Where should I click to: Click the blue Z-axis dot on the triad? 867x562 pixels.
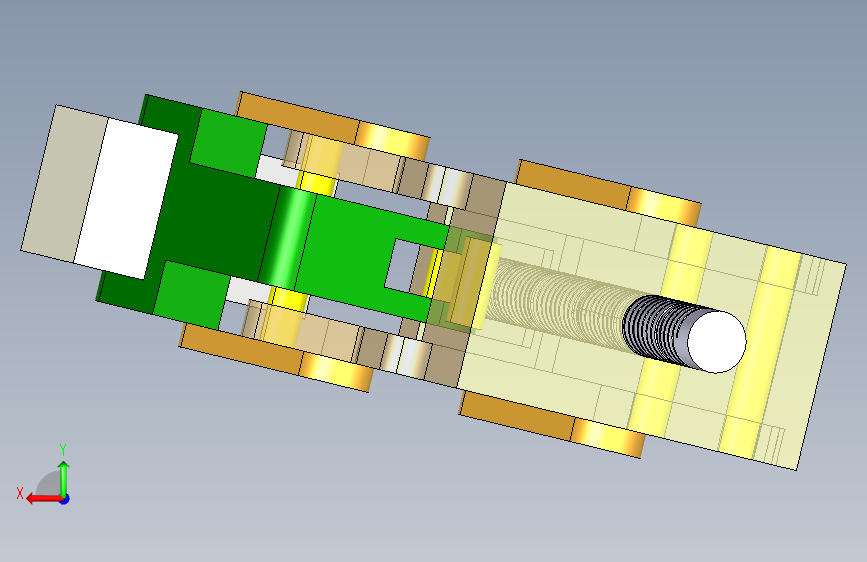pyautogui.click(x=65, y=499)
